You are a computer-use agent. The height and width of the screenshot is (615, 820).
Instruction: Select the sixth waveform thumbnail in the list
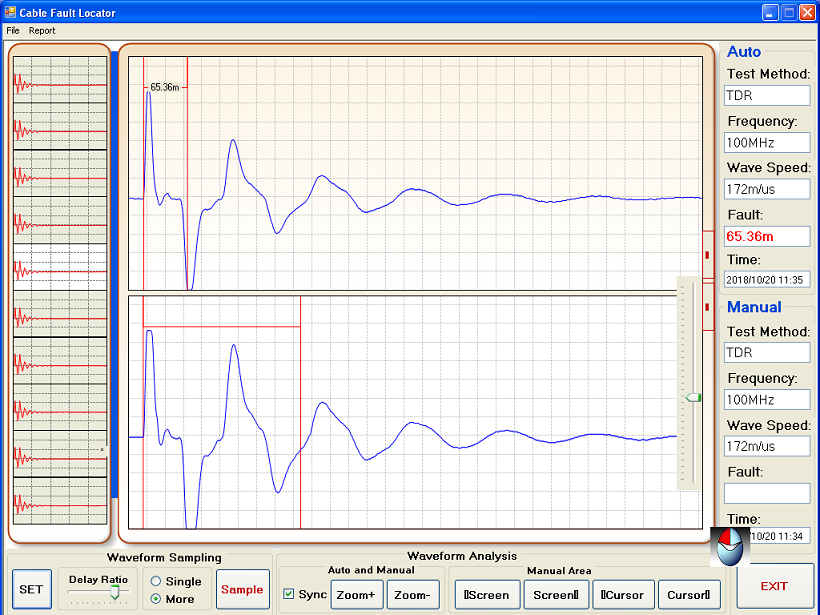[x=60, y=314]
